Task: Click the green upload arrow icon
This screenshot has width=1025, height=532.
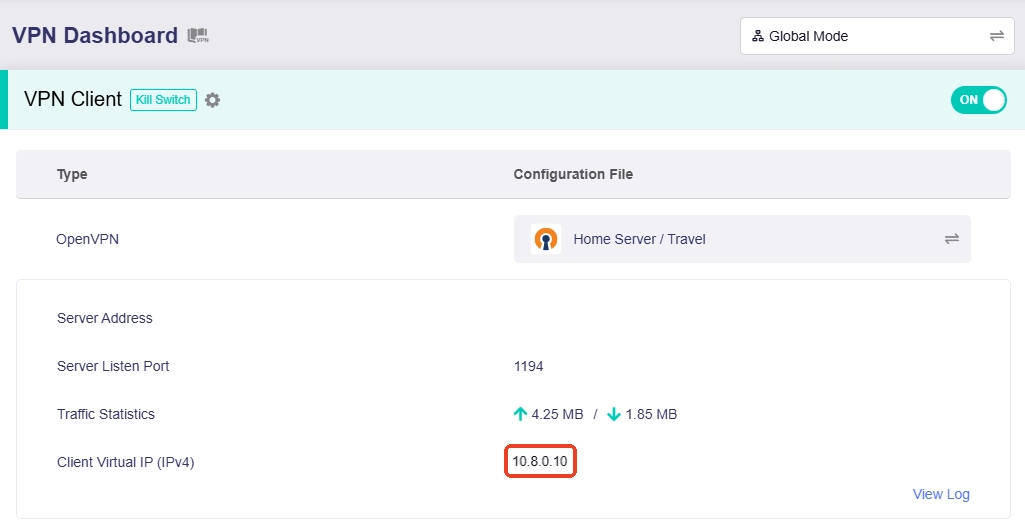Action: pos(520,414)
